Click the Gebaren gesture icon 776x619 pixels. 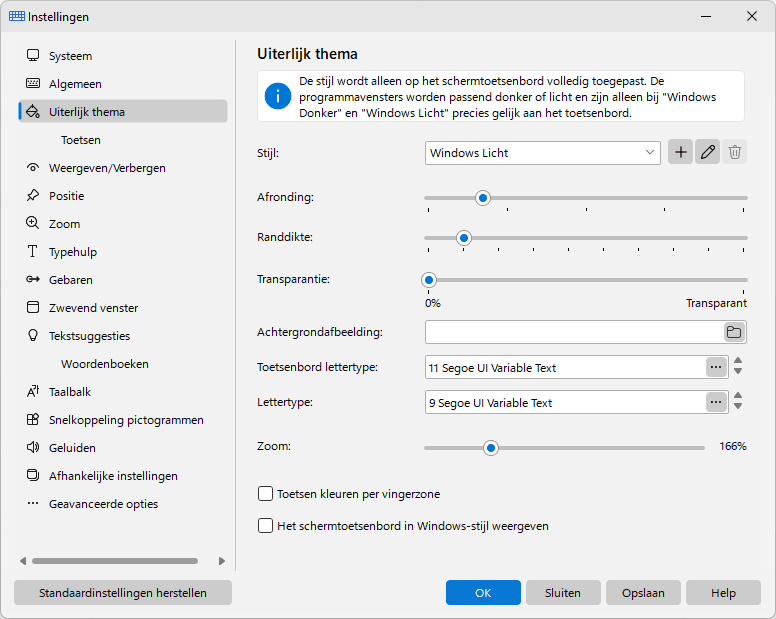[x=33, y=280]
